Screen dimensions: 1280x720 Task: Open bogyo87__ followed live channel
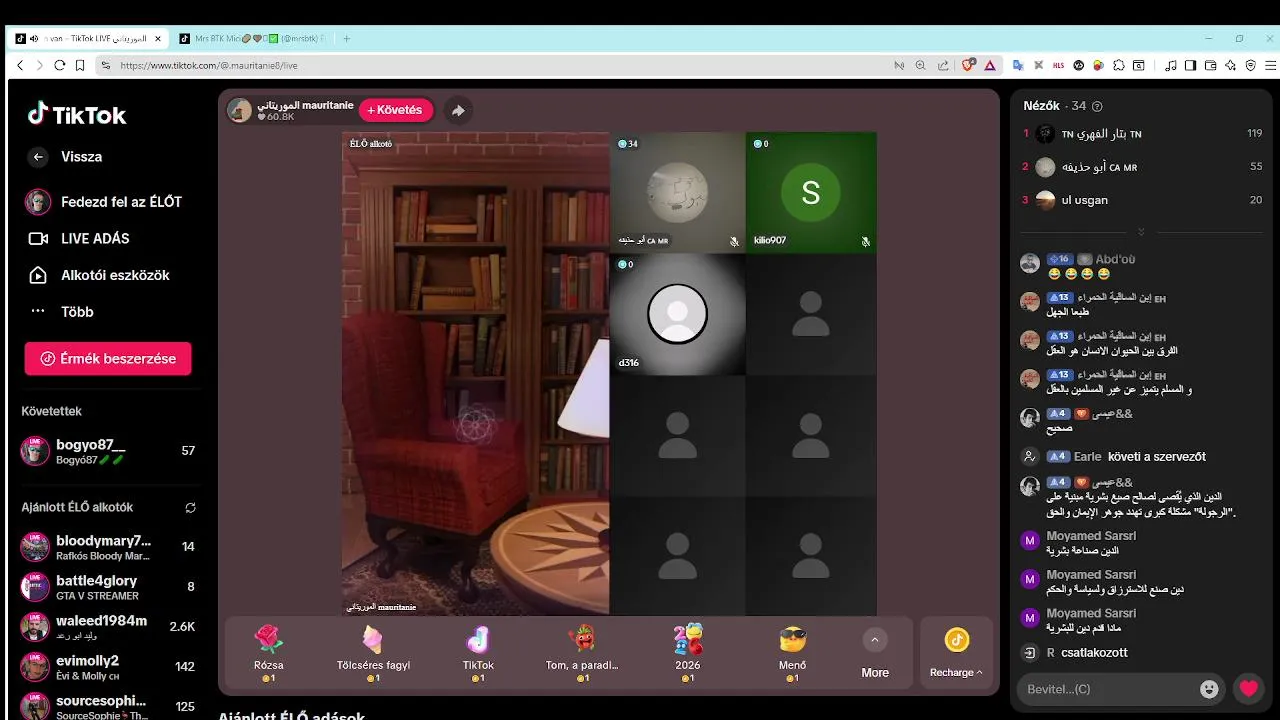click(108, 451)
